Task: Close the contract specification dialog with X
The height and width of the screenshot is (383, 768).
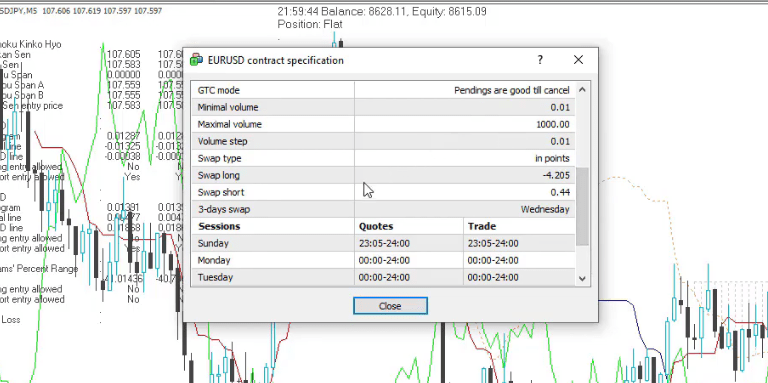Action: 578,60
